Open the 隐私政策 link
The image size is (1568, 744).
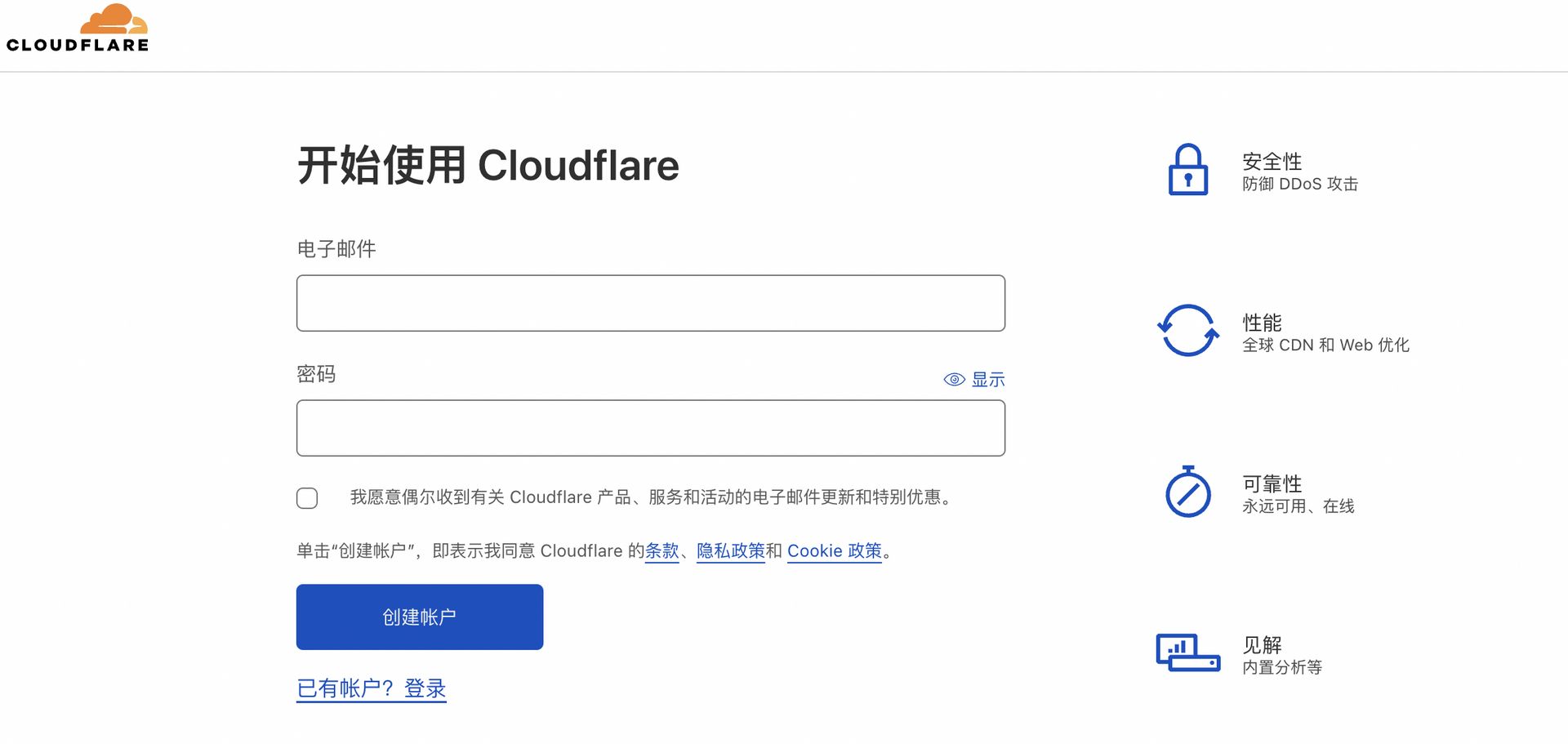[x=730, y=551]
